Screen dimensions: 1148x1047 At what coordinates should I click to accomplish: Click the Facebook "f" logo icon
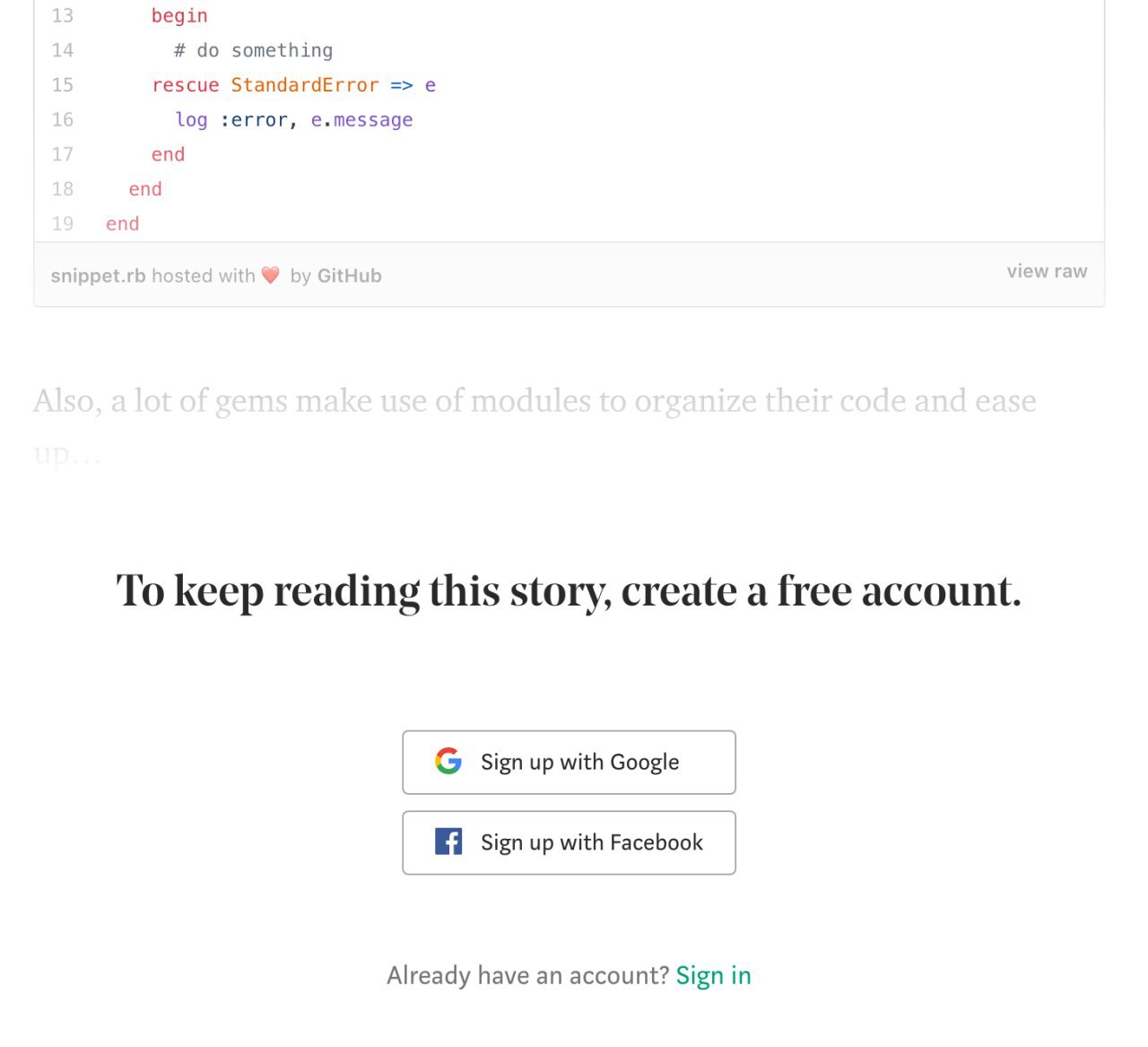click(x=448, y=842)
